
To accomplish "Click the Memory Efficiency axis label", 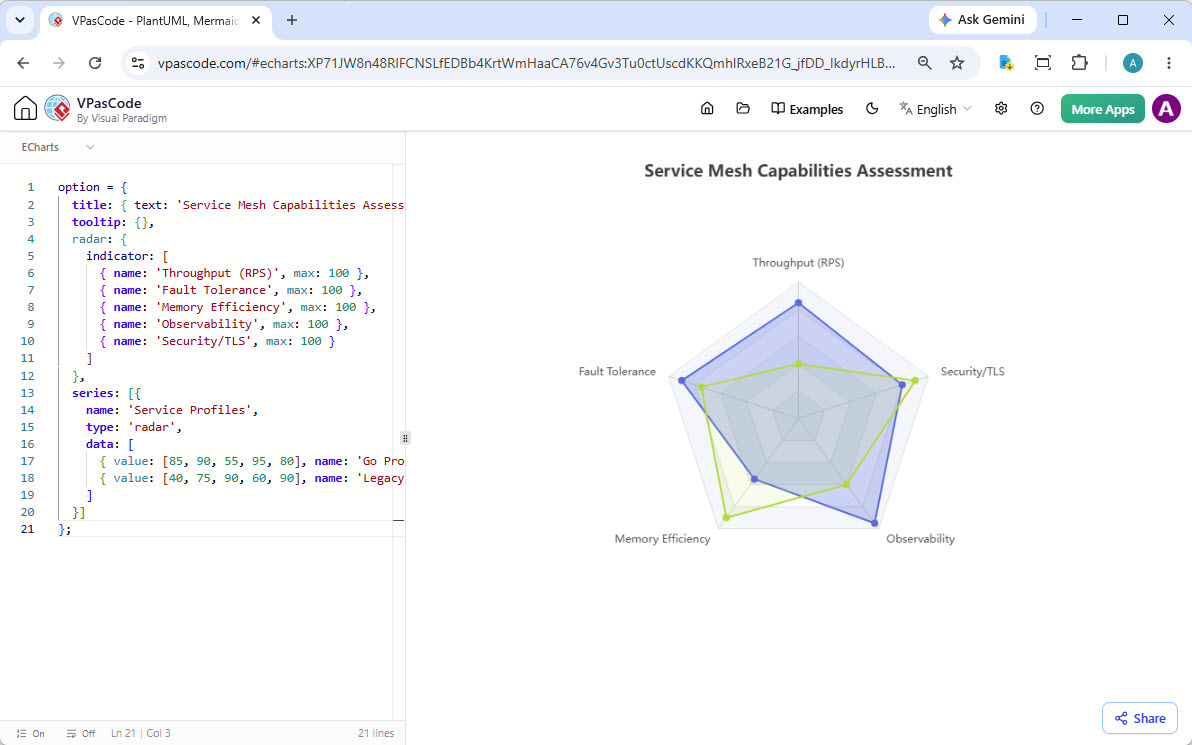I will click(662, 539).
